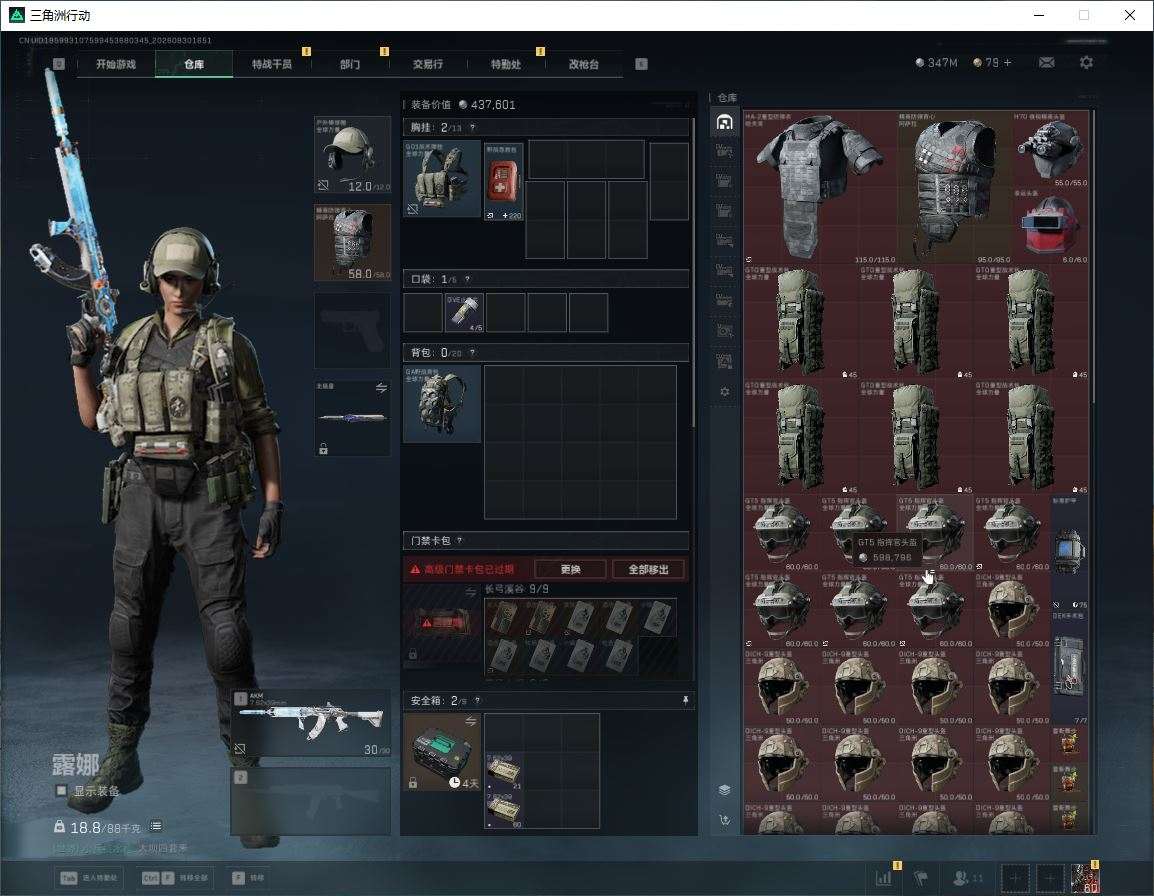Click the help icon beside 胸挂
Viewport: 1154px width, 896px height.
click(x=472, y=127)
